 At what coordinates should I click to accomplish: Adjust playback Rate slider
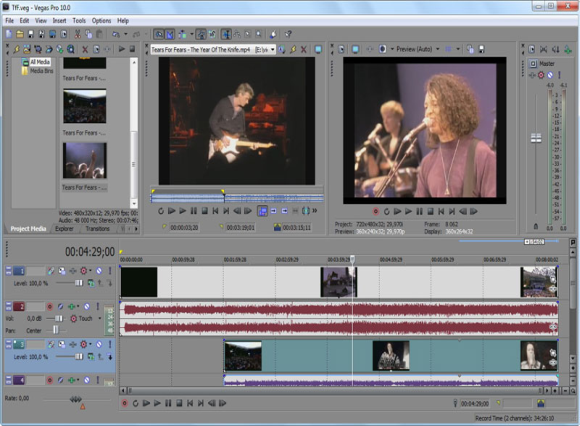point(76,399)
